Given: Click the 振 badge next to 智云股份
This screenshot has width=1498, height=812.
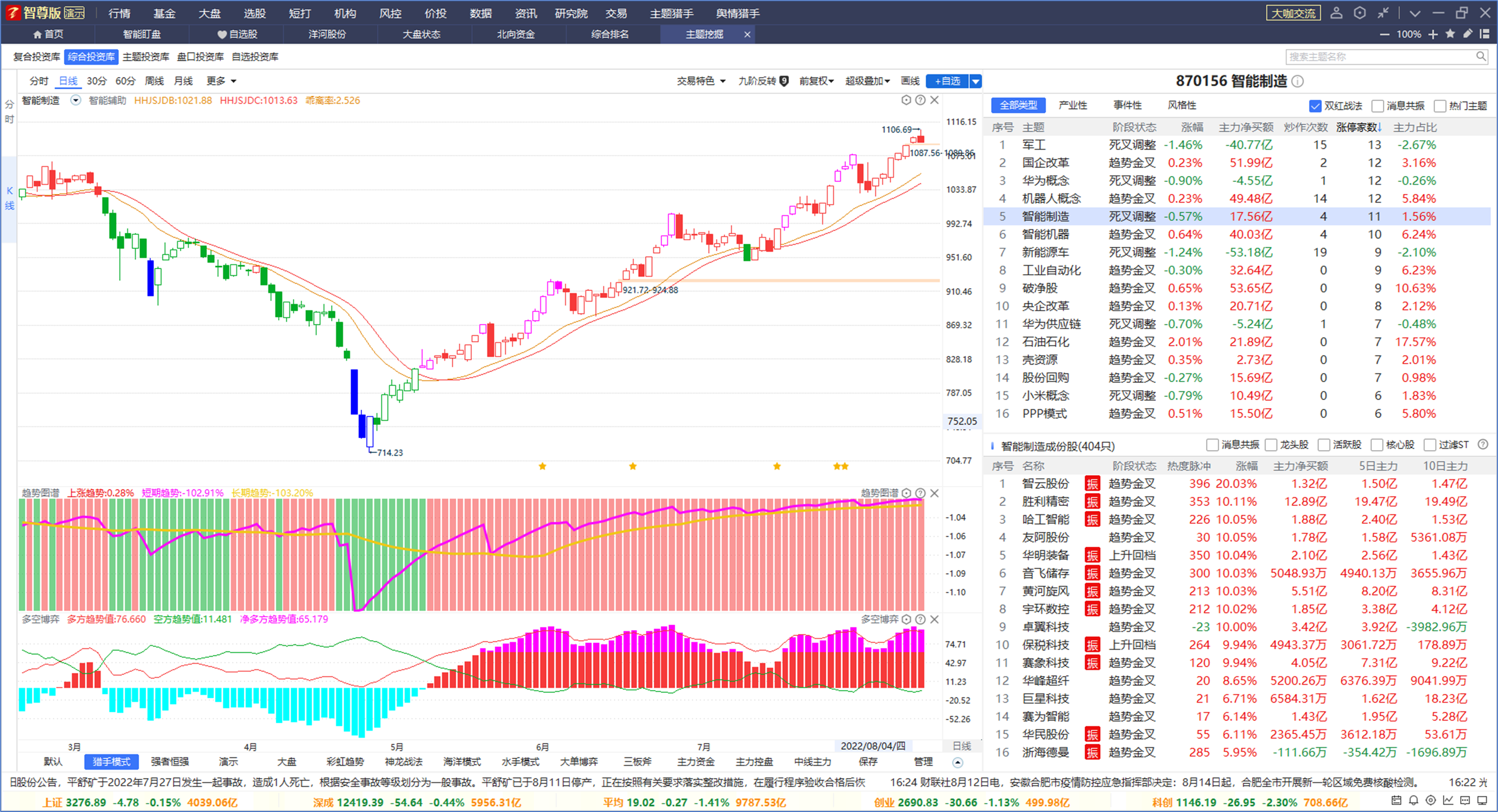Looking at the screenshot, I should coord(1092,484).
